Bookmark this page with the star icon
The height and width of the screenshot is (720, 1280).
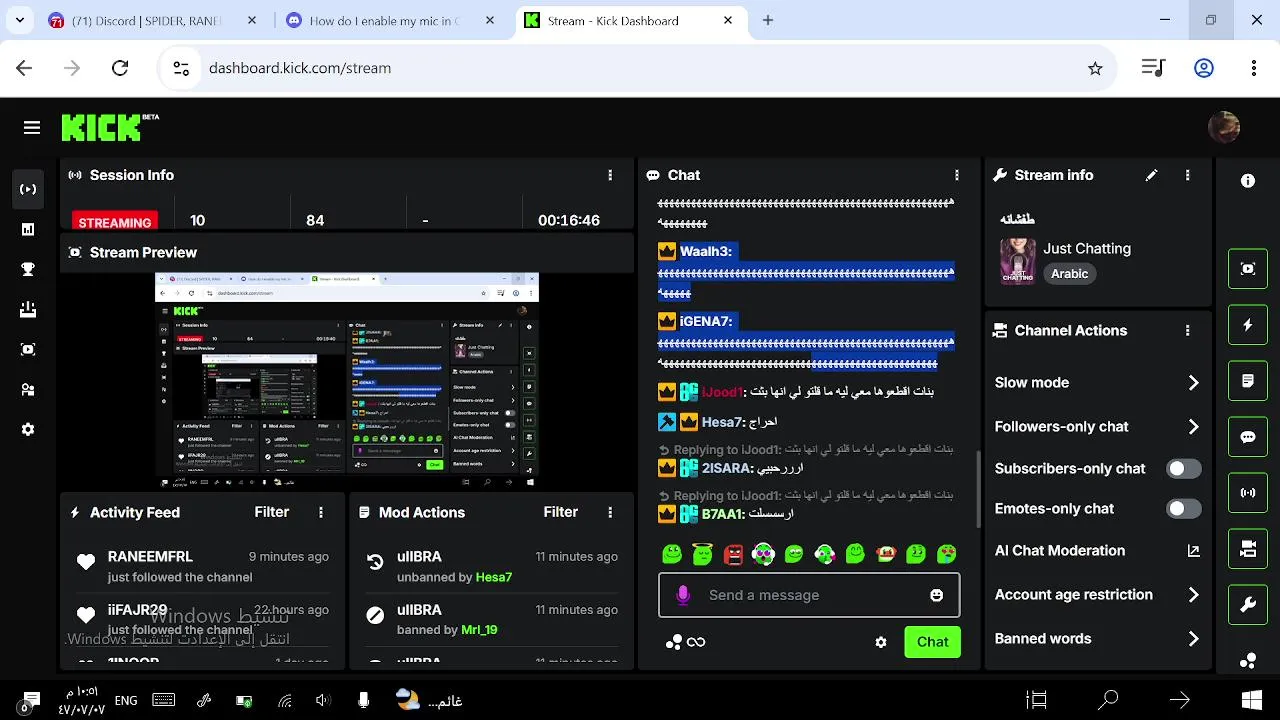point(1095,68)
